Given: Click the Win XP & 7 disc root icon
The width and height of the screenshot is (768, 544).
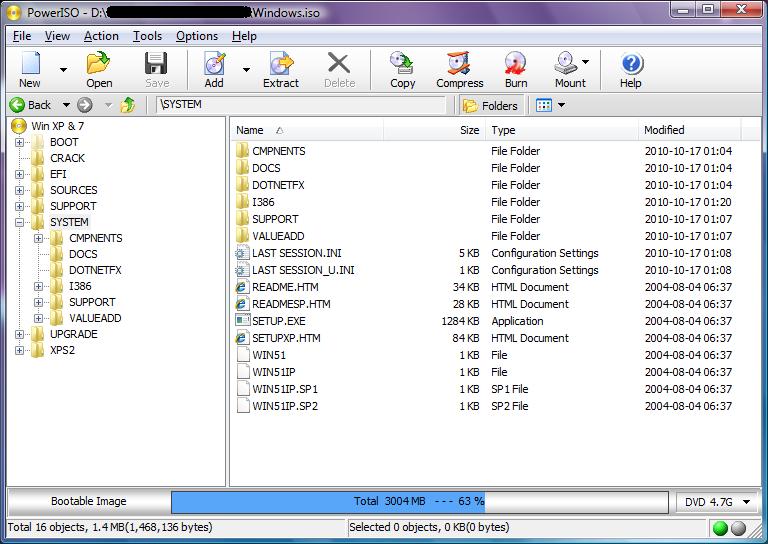Looking at the screenshot, I should [19, 126].
